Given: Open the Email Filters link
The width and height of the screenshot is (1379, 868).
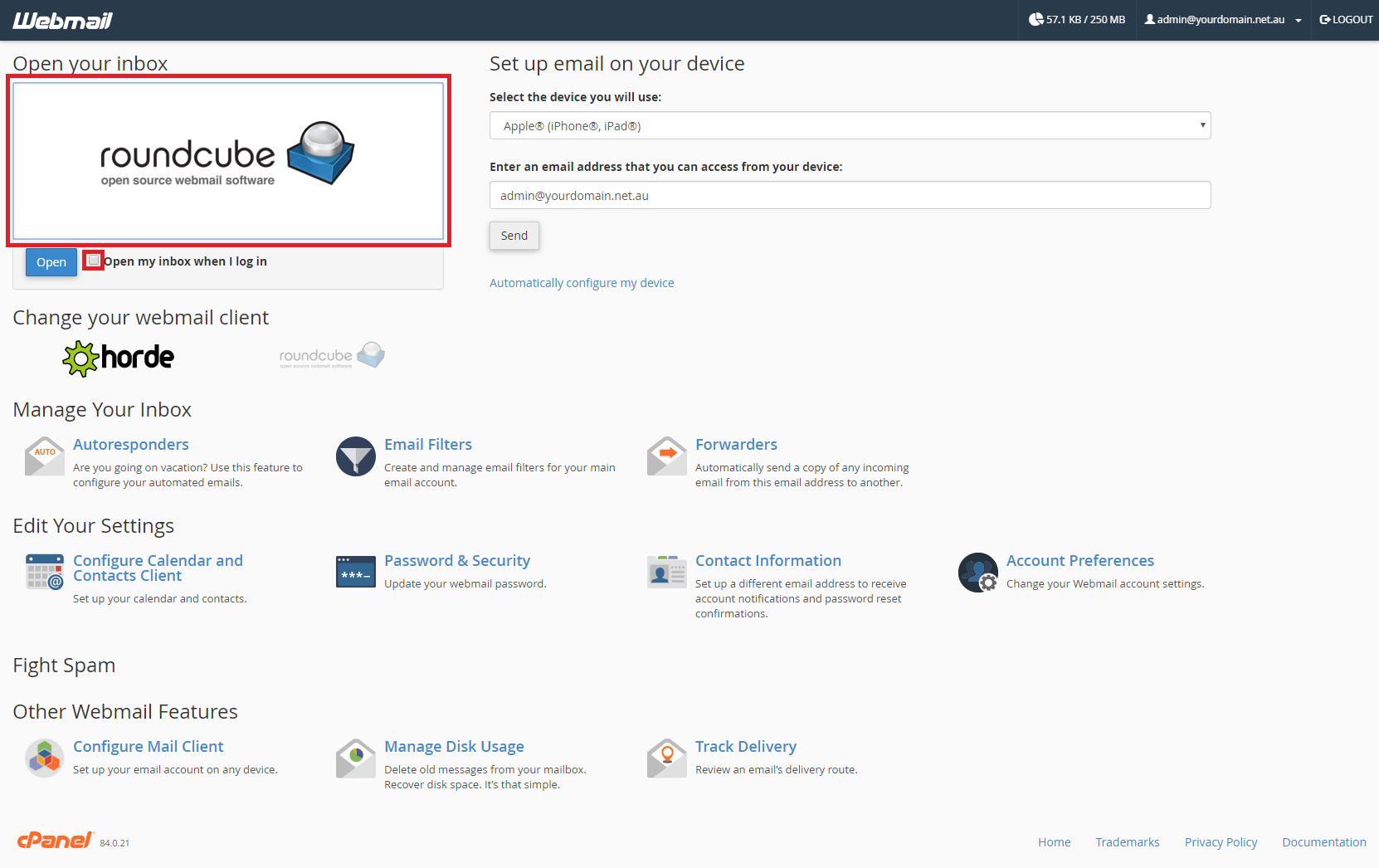Looking at the screenshot, I should 428,445.
